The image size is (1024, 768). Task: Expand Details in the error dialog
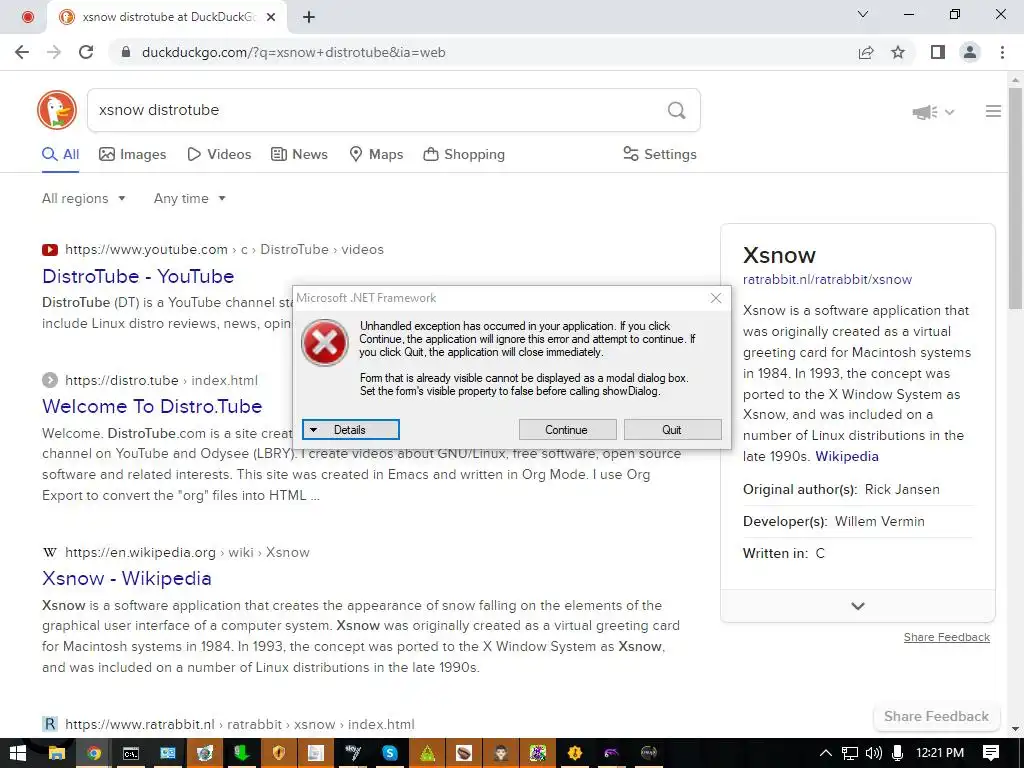point(351,430)
